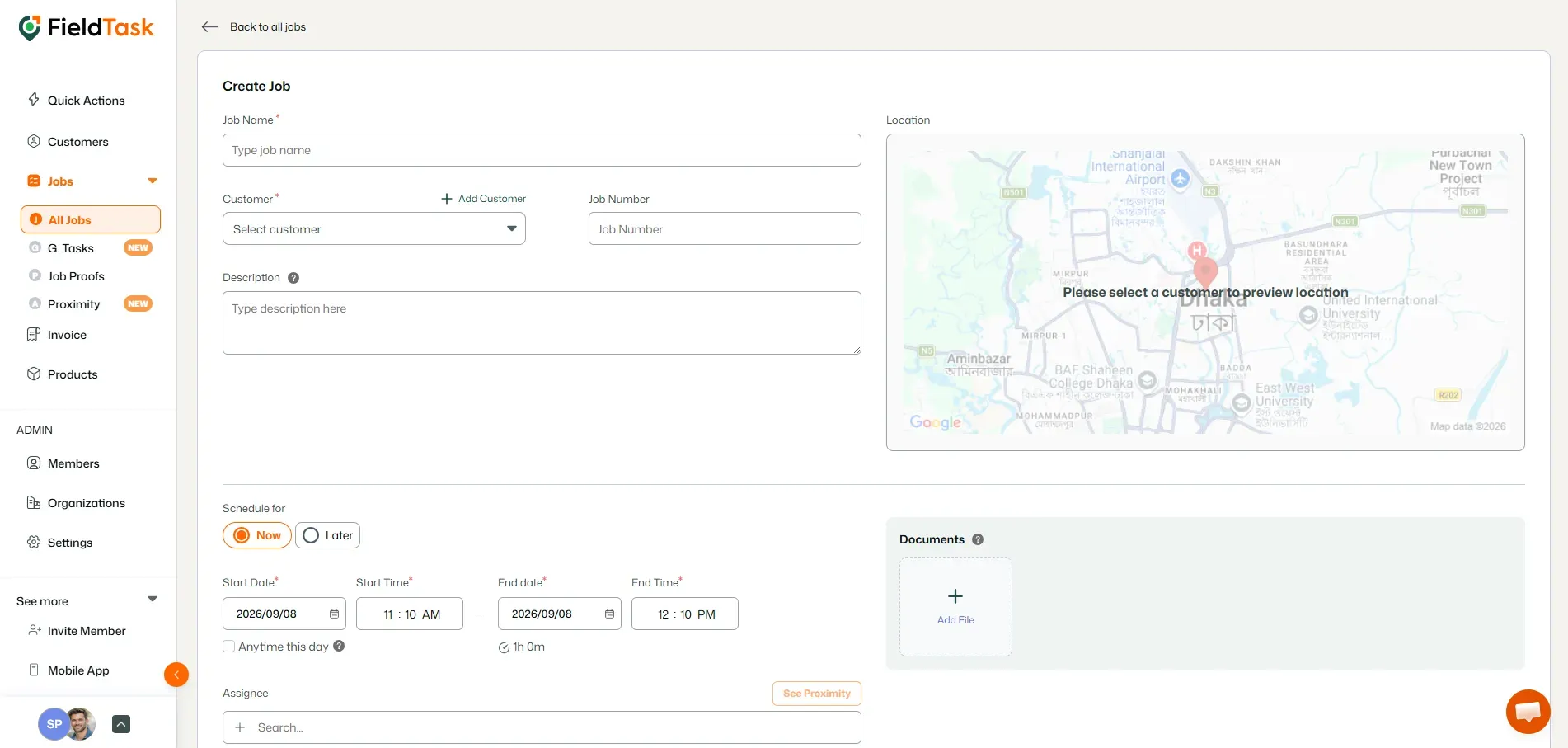Focus the Job Name input
The height and width of the screenshot is (748, 1568).
(542, 151)
